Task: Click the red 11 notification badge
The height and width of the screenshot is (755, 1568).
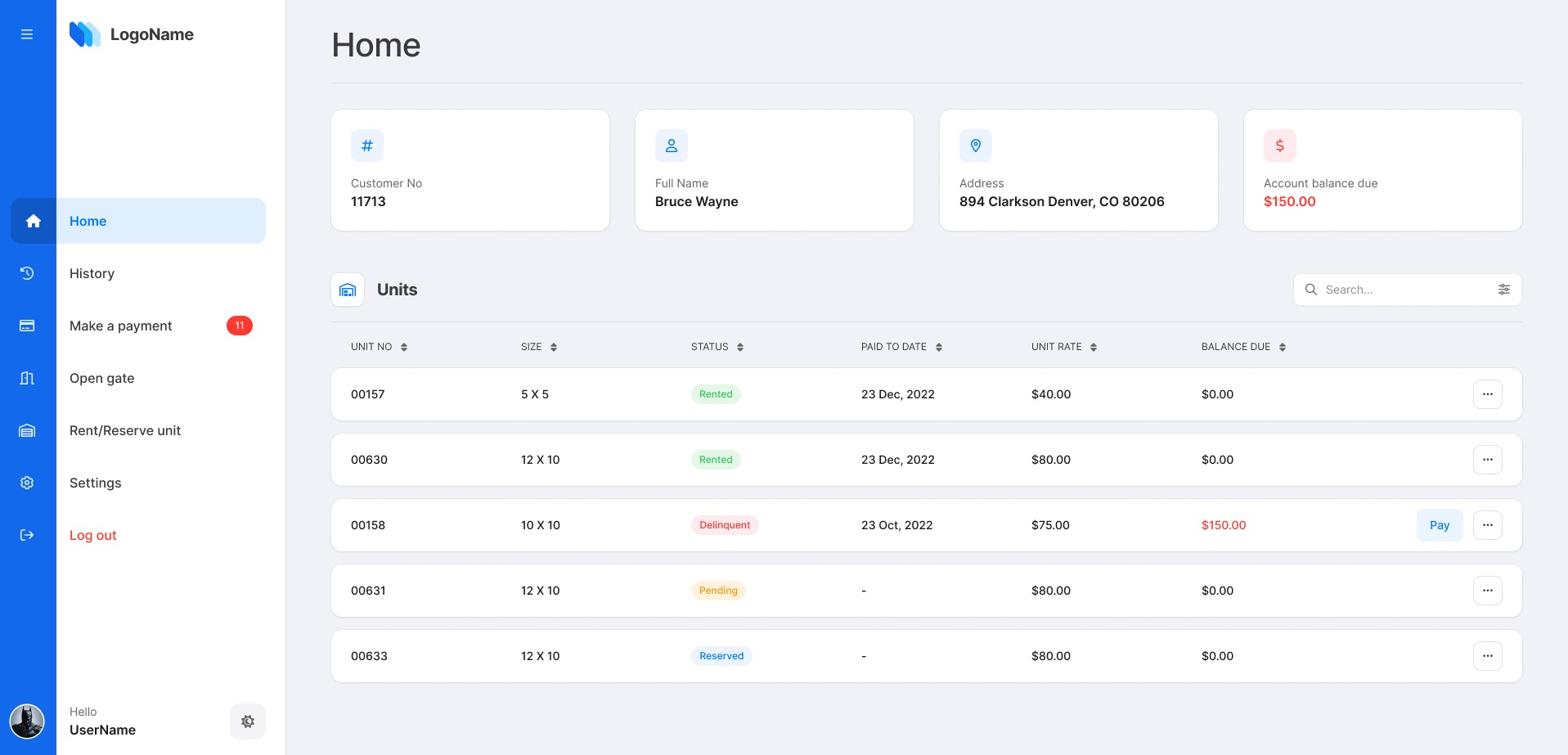Action: pyautogui.click(x=240, y=326)
